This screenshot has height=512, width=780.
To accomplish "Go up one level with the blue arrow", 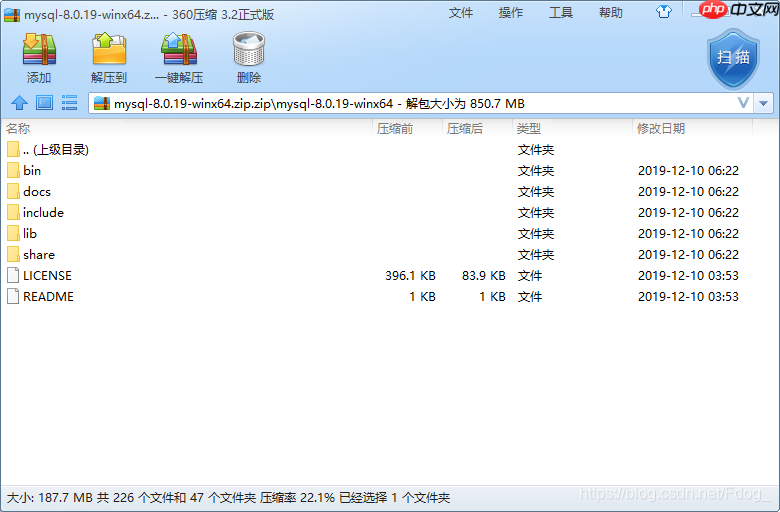I will 19,103.
